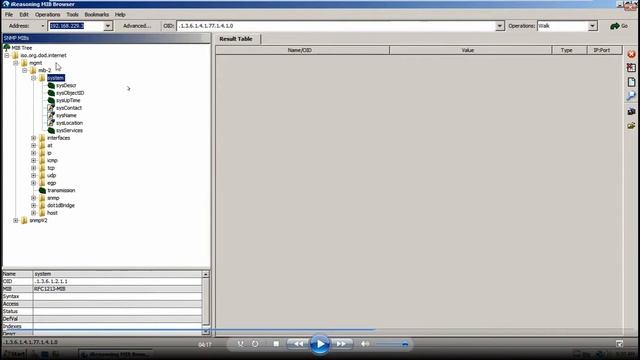Click the IP:Port column header
Viewport: 640px width, 360px height.
604,50
